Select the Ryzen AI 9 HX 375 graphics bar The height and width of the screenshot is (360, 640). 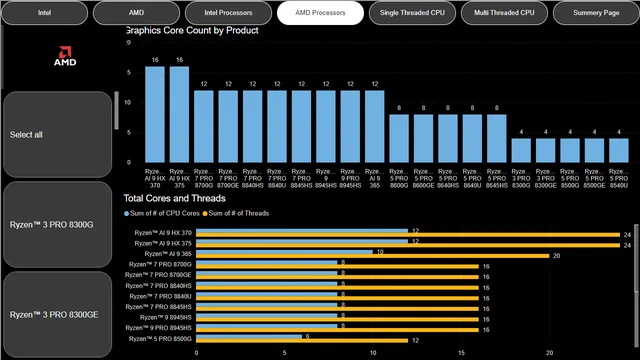click(179, 114)
